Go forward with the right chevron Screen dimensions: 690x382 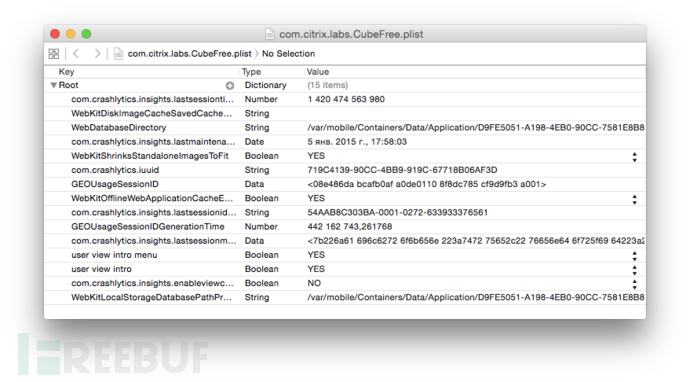97,54
